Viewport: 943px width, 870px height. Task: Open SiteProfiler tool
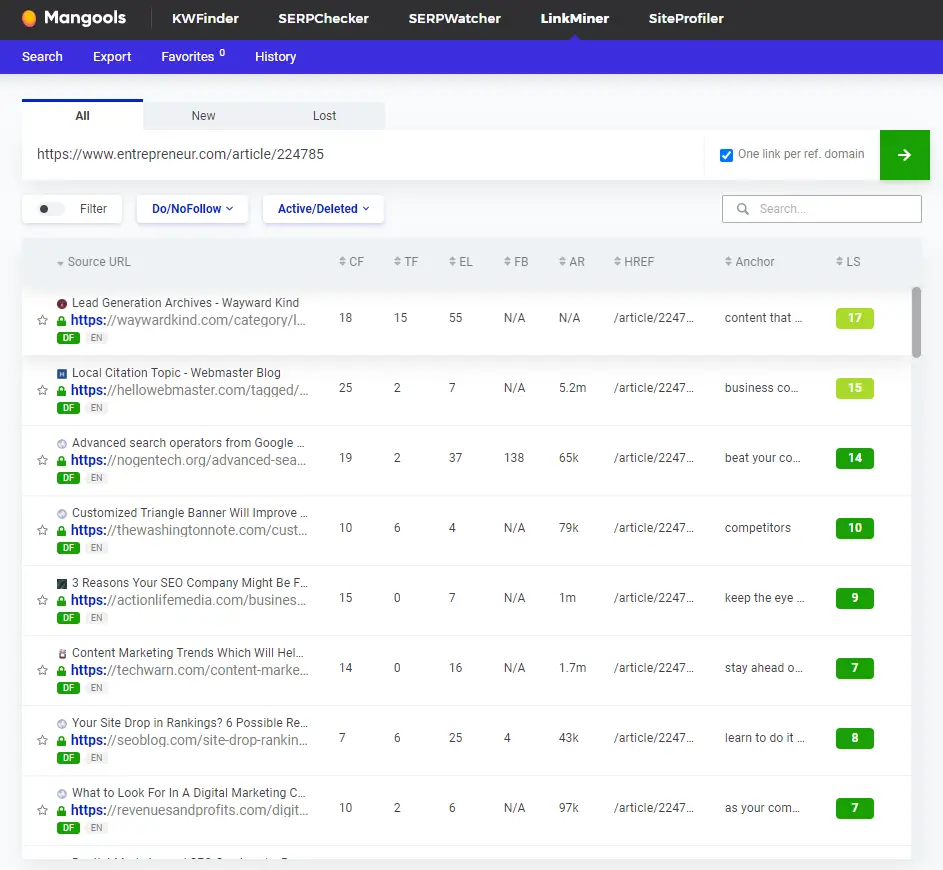click(x=686, y=19)
